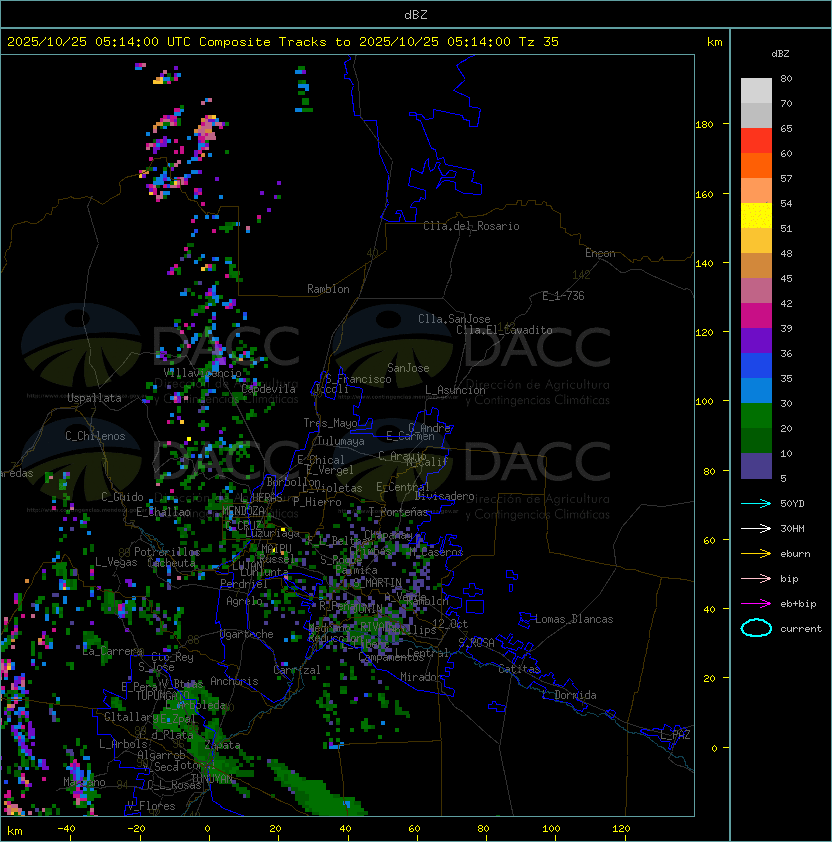Select the 'Carrizal' map label
Viewport: 832px width, 842px height.
(297, 670)
